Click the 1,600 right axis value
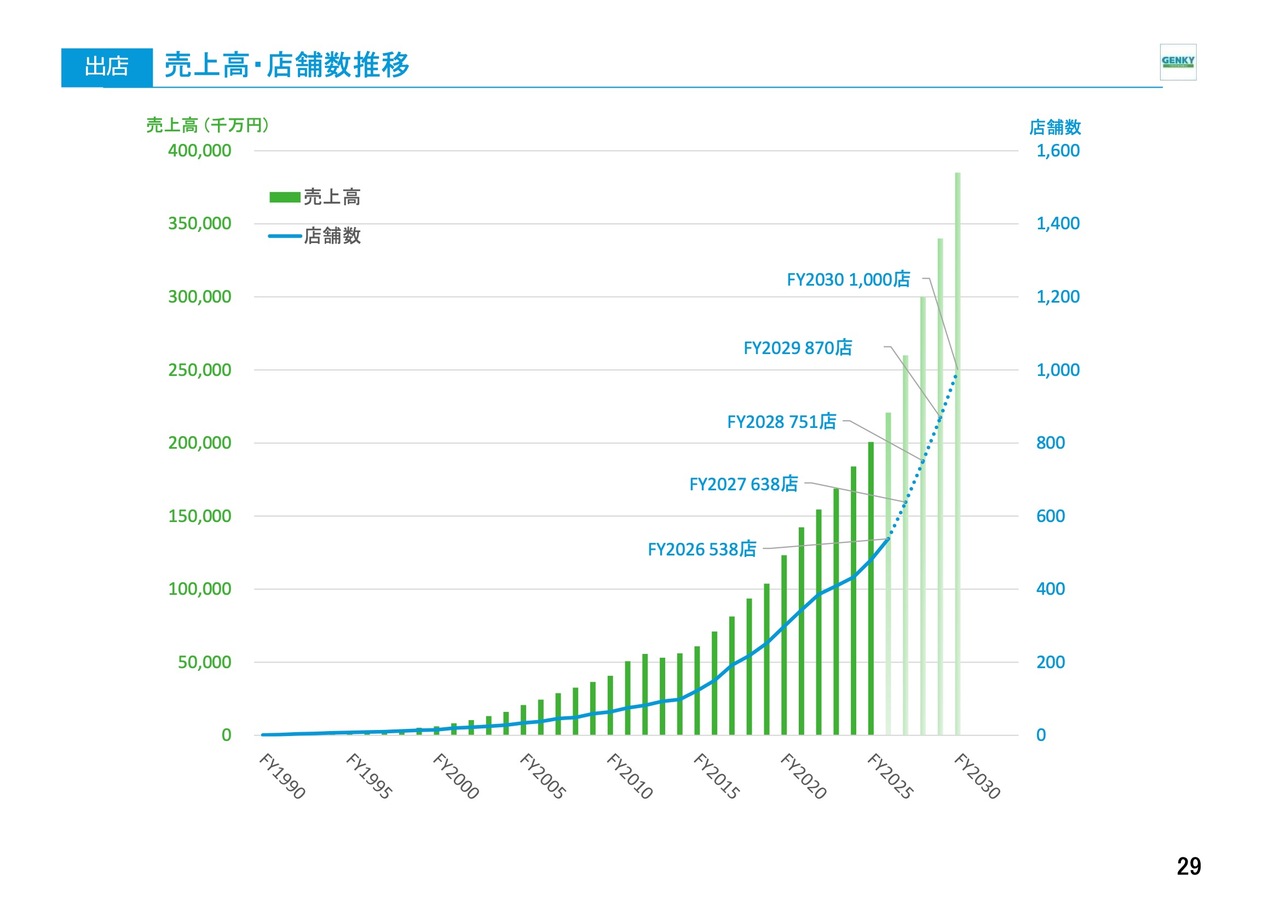Viewport: 1280px width, 904px height. click(x=1058, y=151)
